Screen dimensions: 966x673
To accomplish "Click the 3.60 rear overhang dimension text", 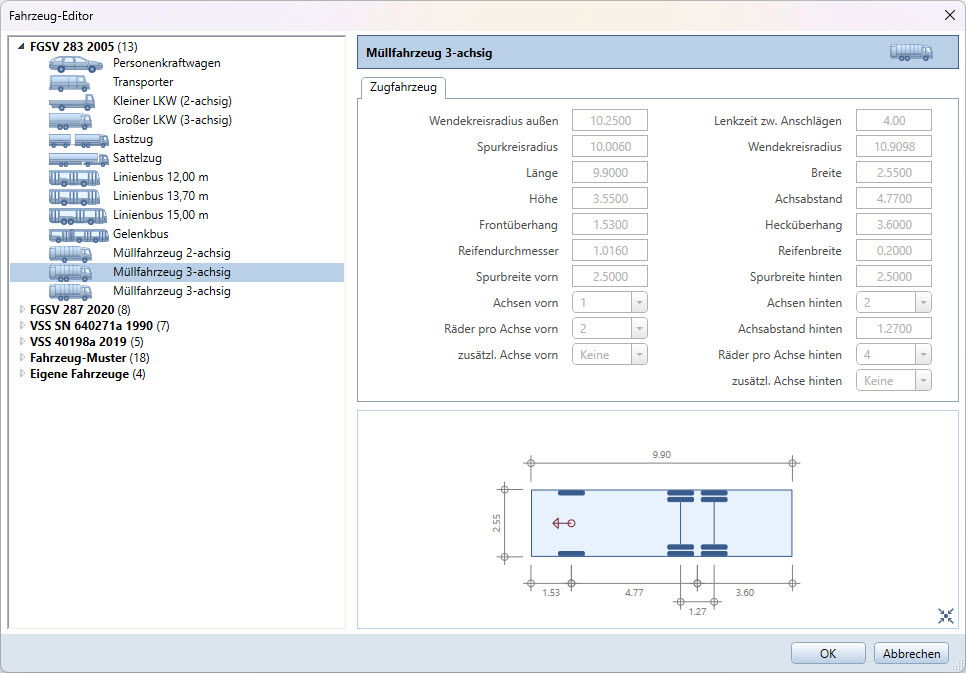I will (x=745, y=593).
